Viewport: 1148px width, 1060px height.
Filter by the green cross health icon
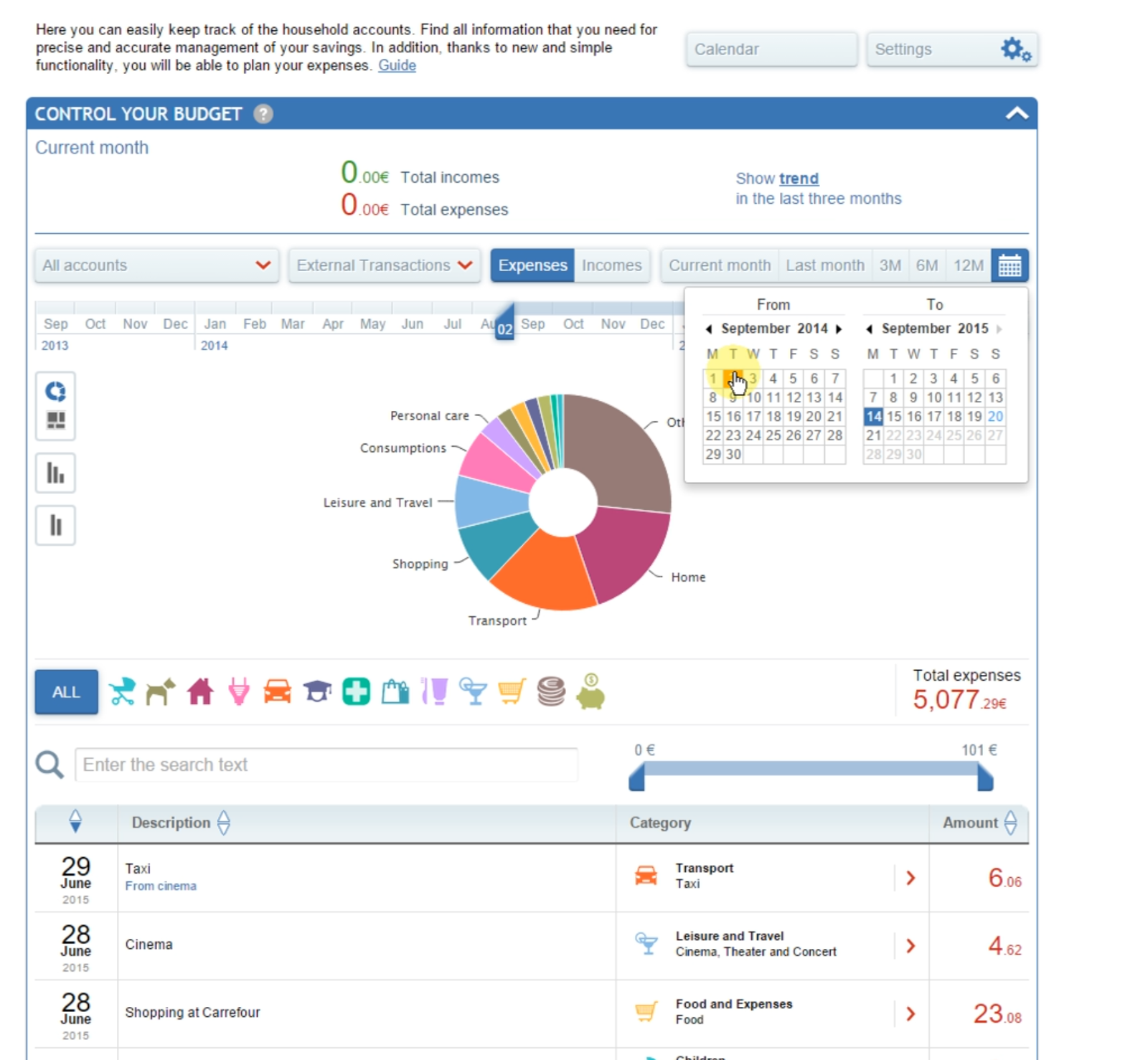[356, 692]
